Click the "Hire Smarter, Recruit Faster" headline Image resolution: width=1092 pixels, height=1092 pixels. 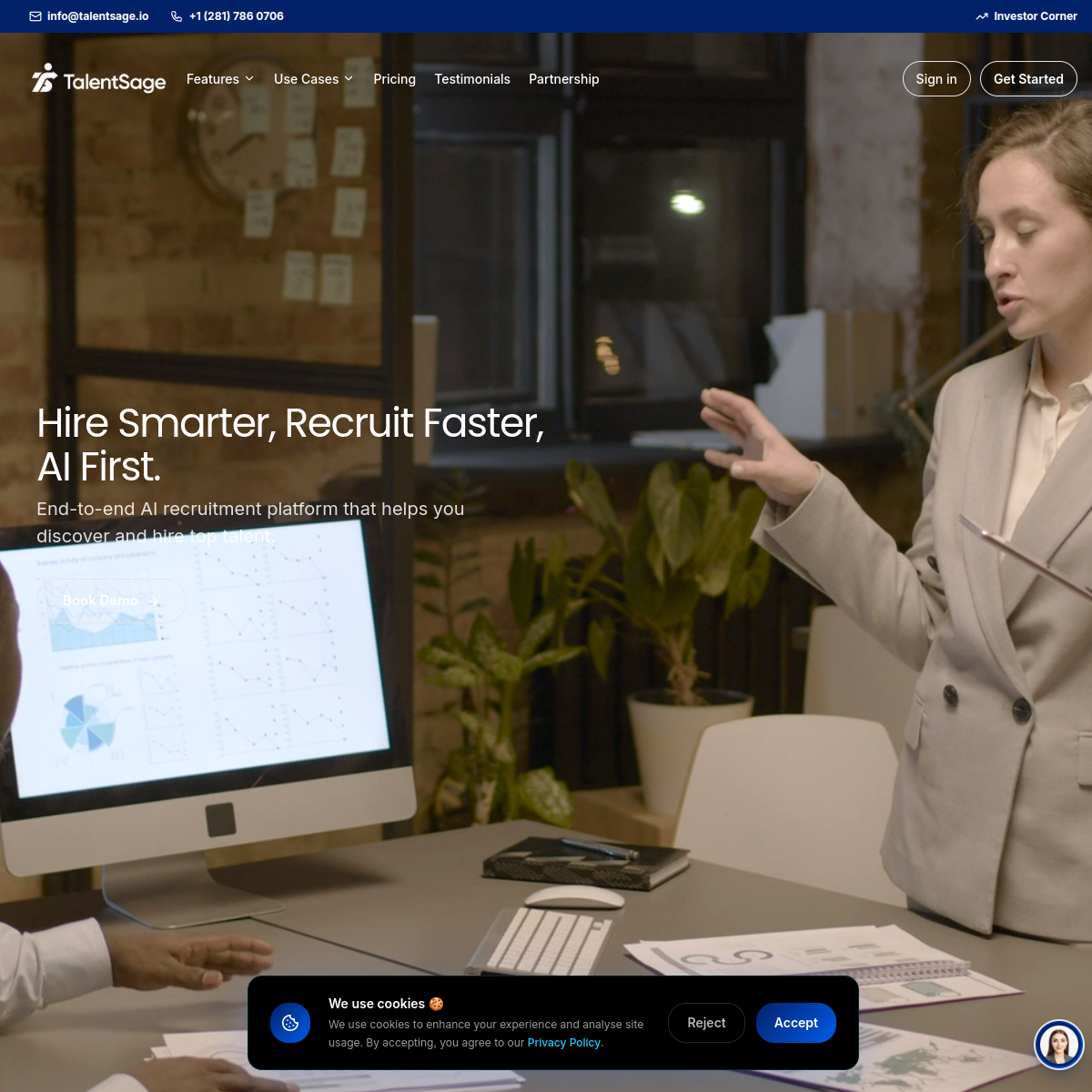pyautogui.click(x=290, y=445)
